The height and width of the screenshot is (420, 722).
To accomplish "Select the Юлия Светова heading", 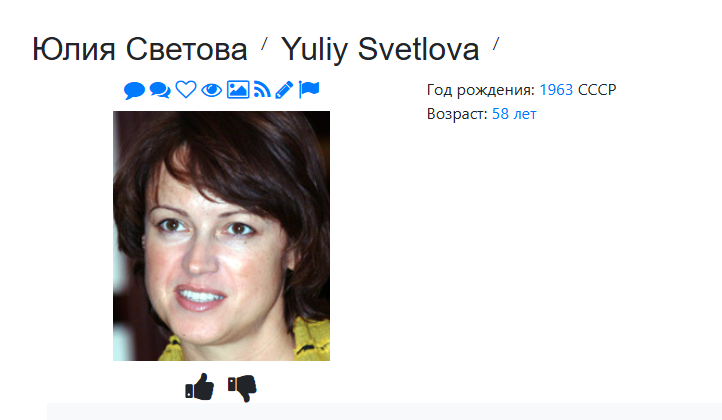I will pyautogui.click(x=140, y=49).
